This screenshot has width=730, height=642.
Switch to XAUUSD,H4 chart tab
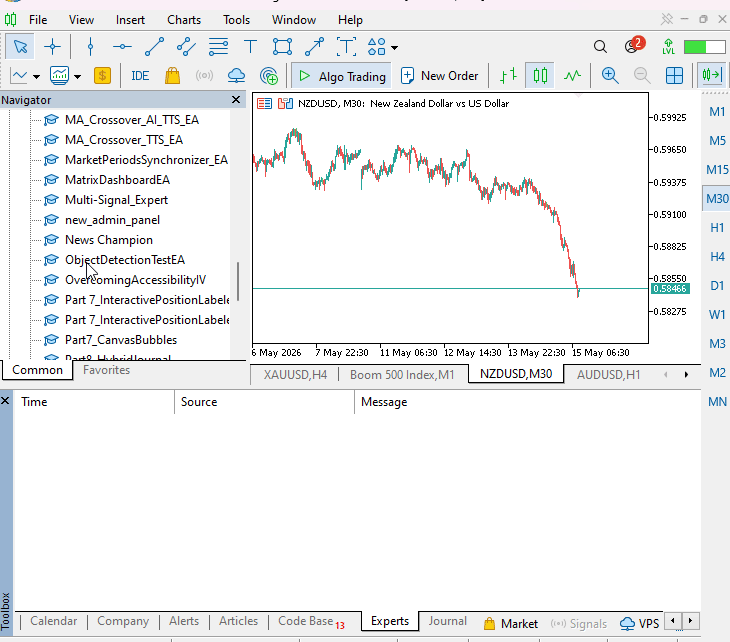pos(295,375)
